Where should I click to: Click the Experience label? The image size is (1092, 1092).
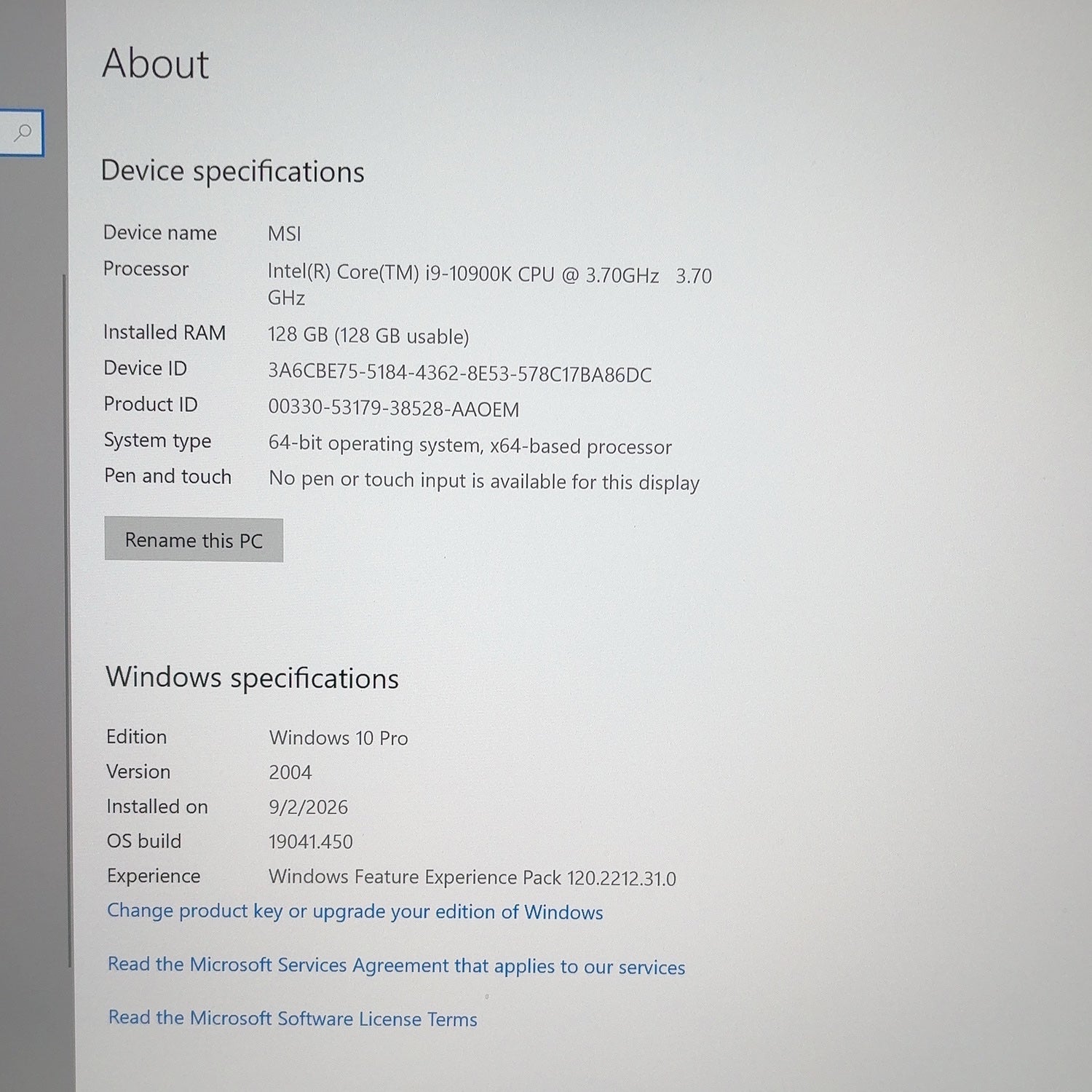[x=154, y=876]
